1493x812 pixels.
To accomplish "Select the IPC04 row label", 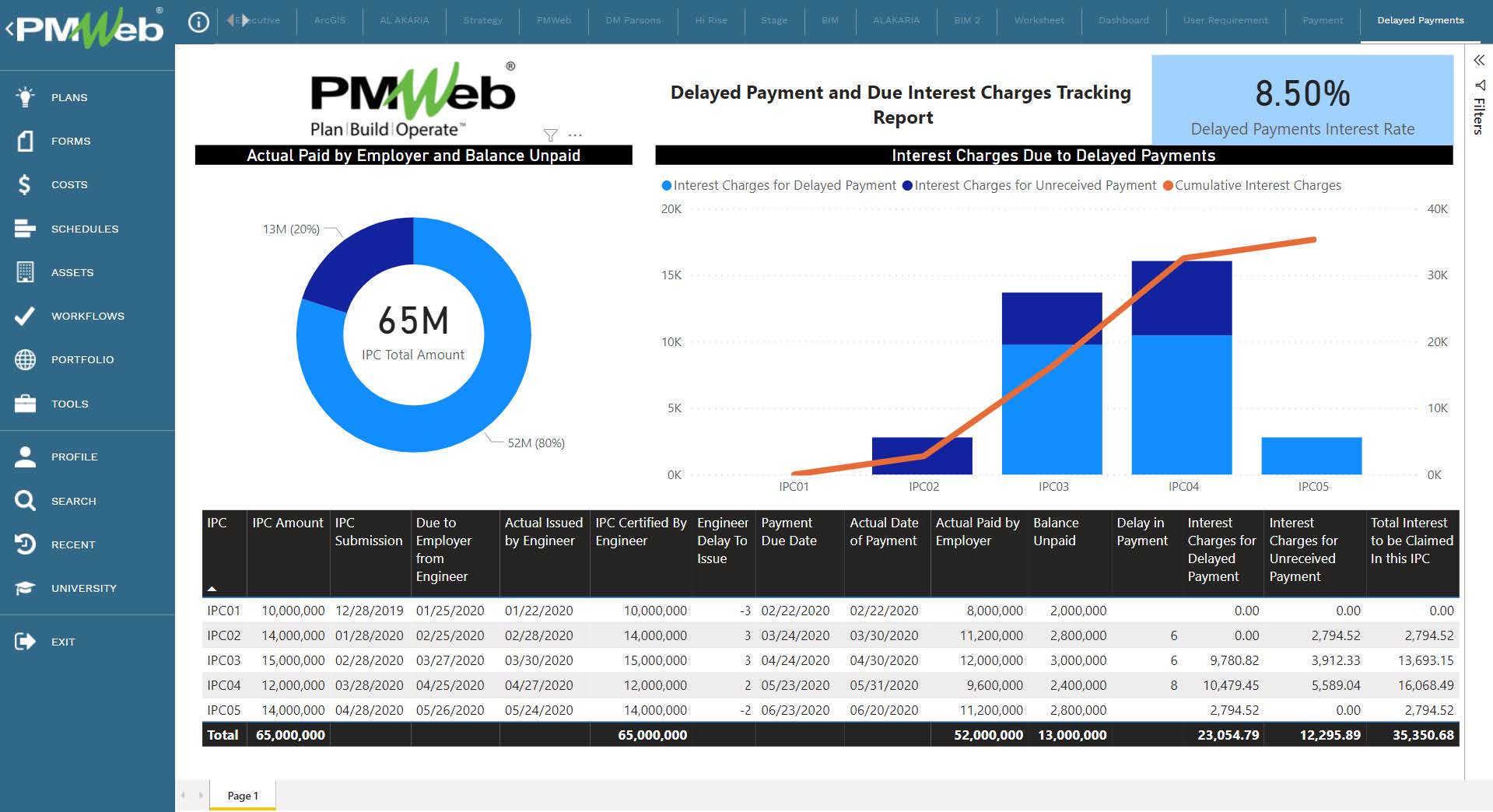I will click(224, 685).
